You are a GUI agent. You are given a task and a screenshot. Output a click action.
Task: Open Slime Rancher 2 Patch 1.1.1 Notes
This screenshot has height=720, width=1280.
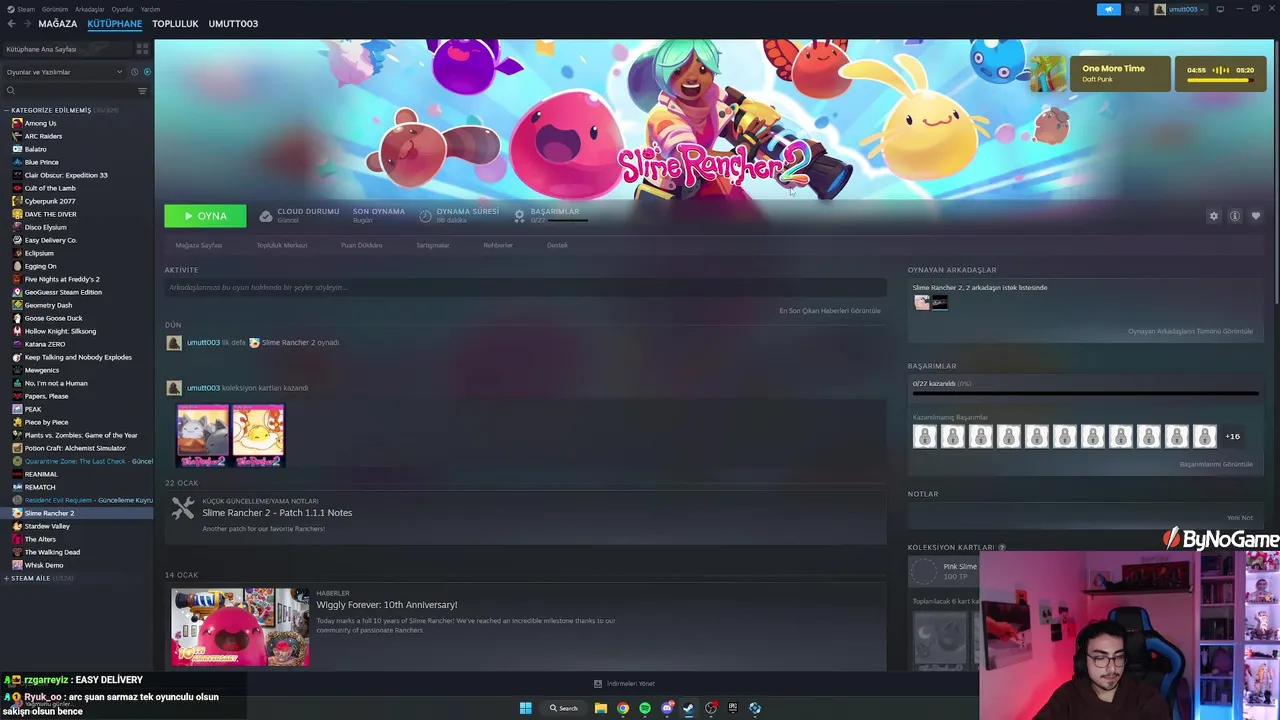point(277,513)
